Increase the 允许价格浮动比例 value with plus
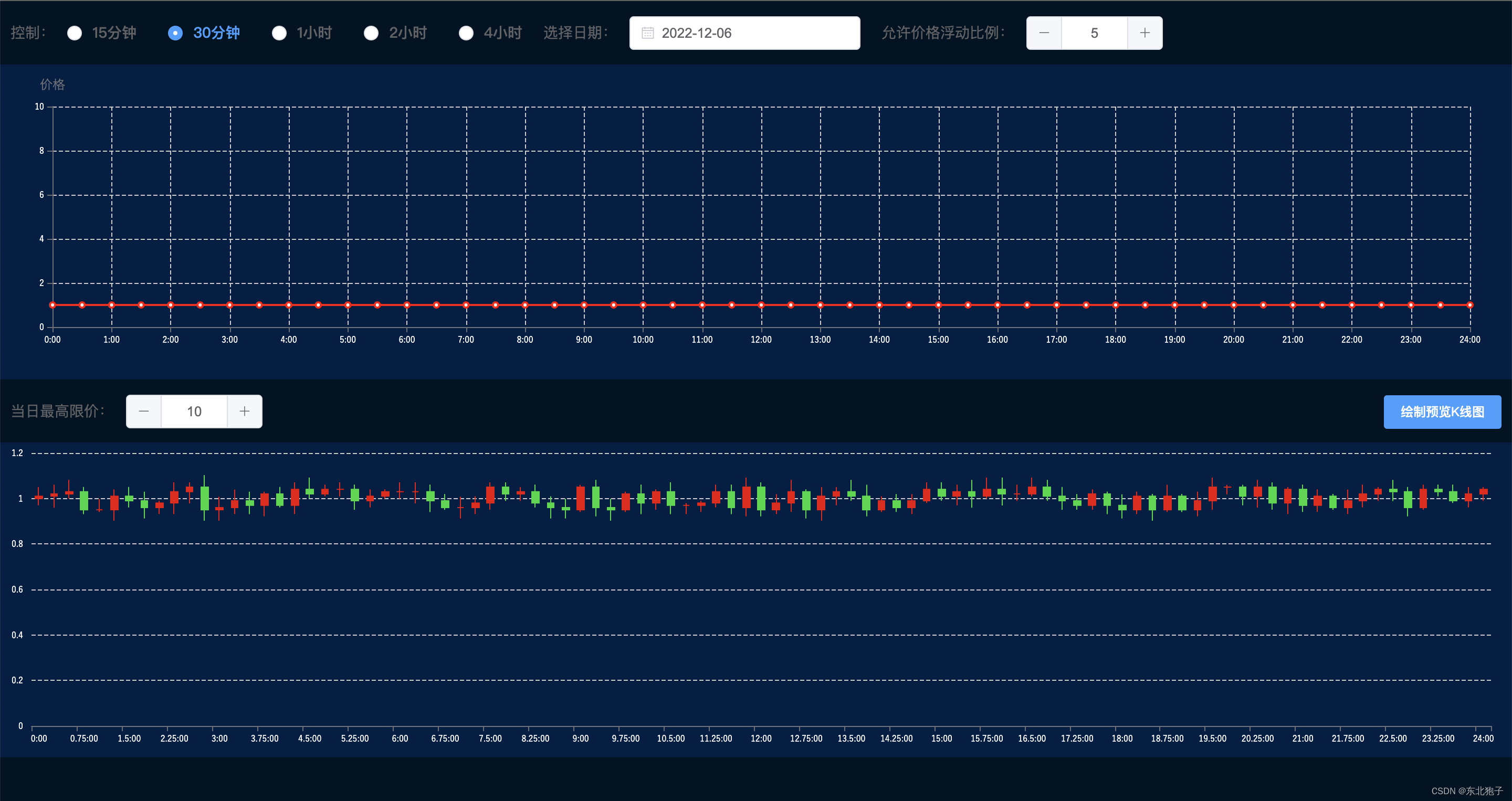The image size is (1512, 801). click(1144, 33)
